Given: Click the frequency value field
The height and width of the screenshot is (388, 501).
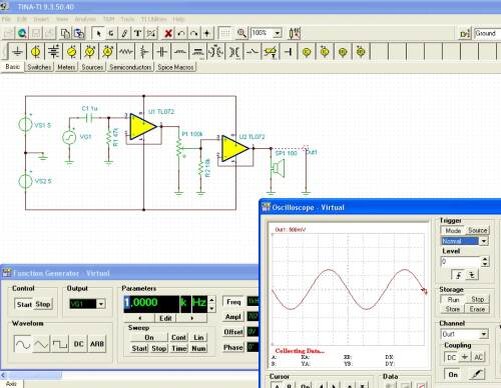Looking at the screenshot, I should pos(151,303).
